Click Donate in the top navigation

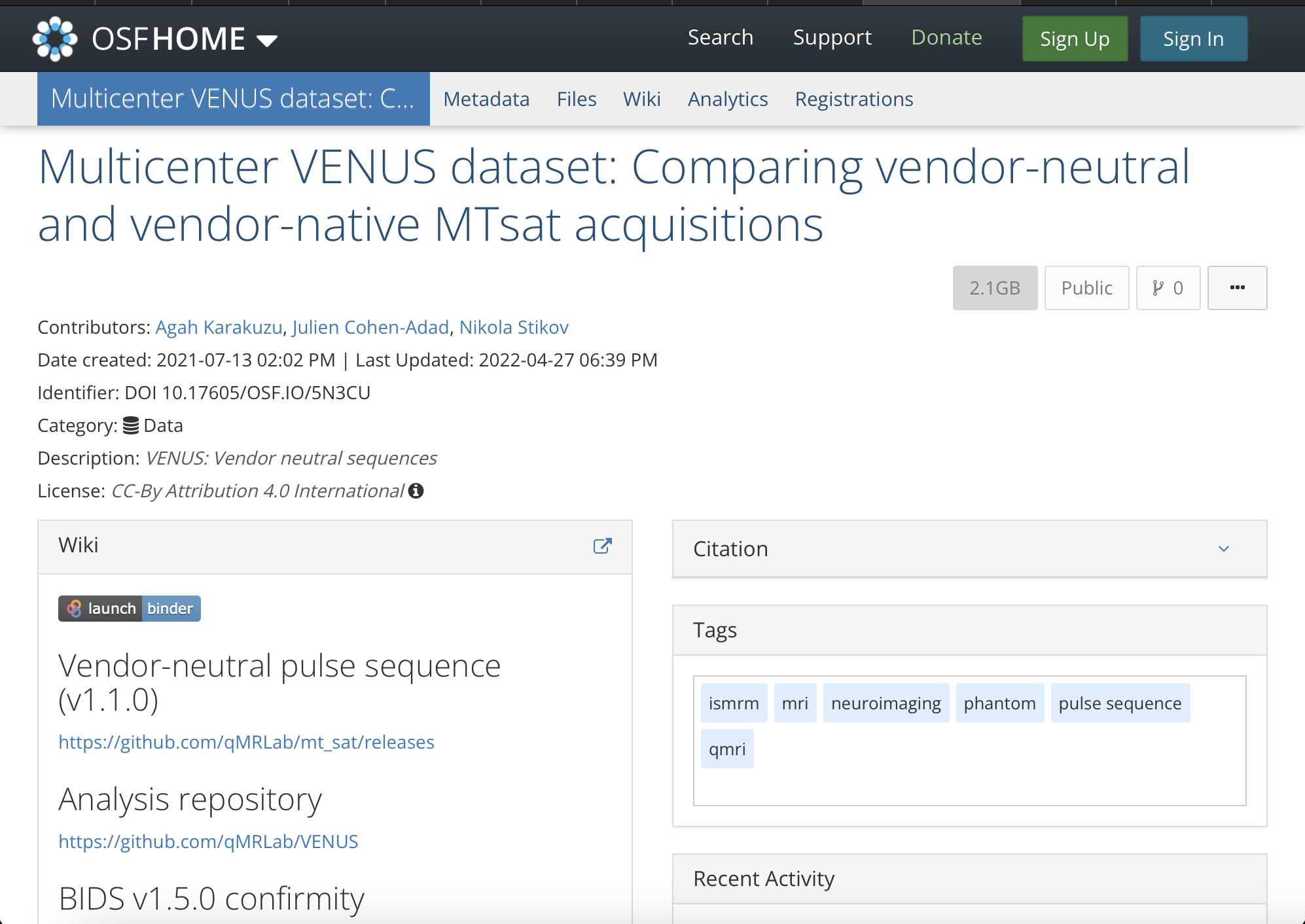(946, 37)
